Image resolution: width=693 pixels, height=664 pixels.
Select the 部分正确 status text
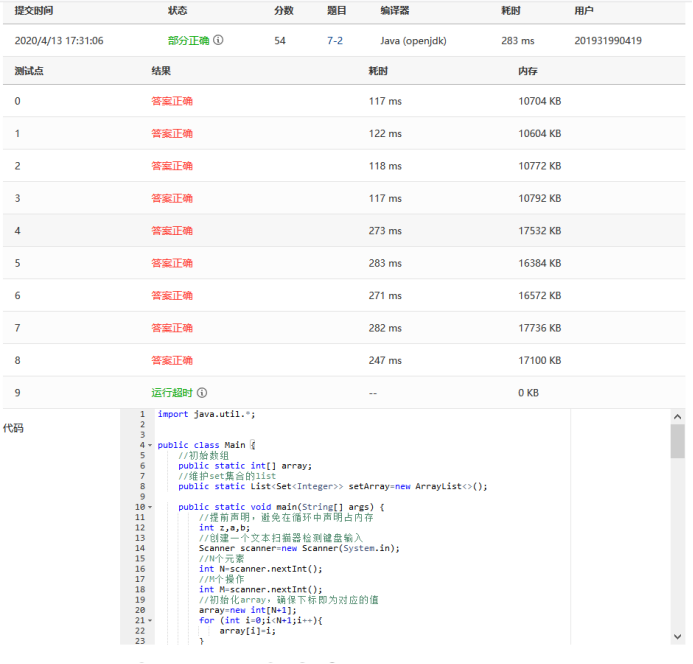click(188, 41)
